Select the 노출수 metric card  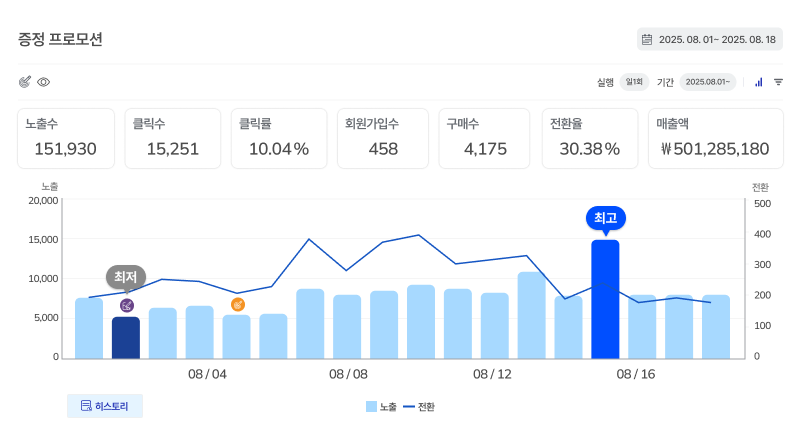(x=66, y=138)
